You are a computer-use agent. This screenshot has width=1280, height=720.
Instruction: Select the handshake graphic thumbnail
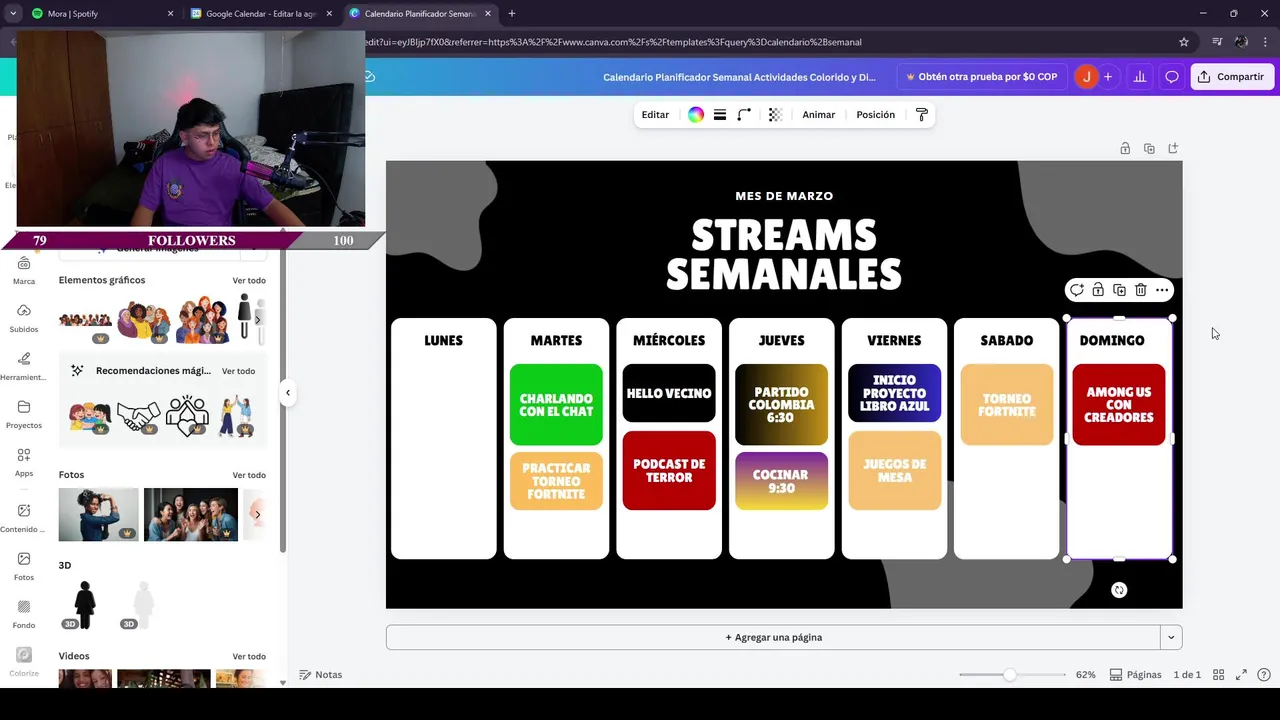tap(138, 414)
